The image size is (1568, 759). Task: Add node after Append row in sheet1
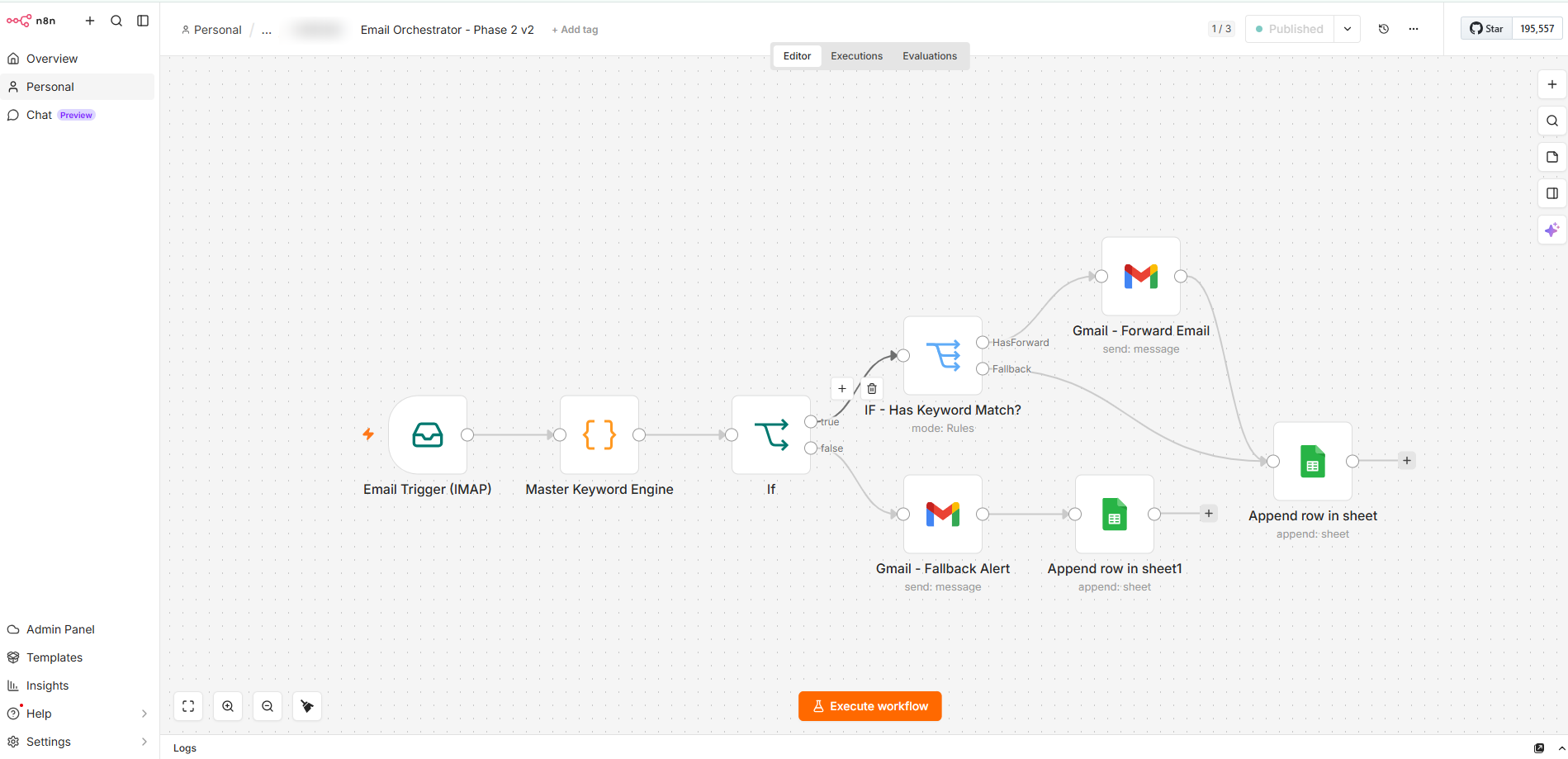click(1209, 514)
